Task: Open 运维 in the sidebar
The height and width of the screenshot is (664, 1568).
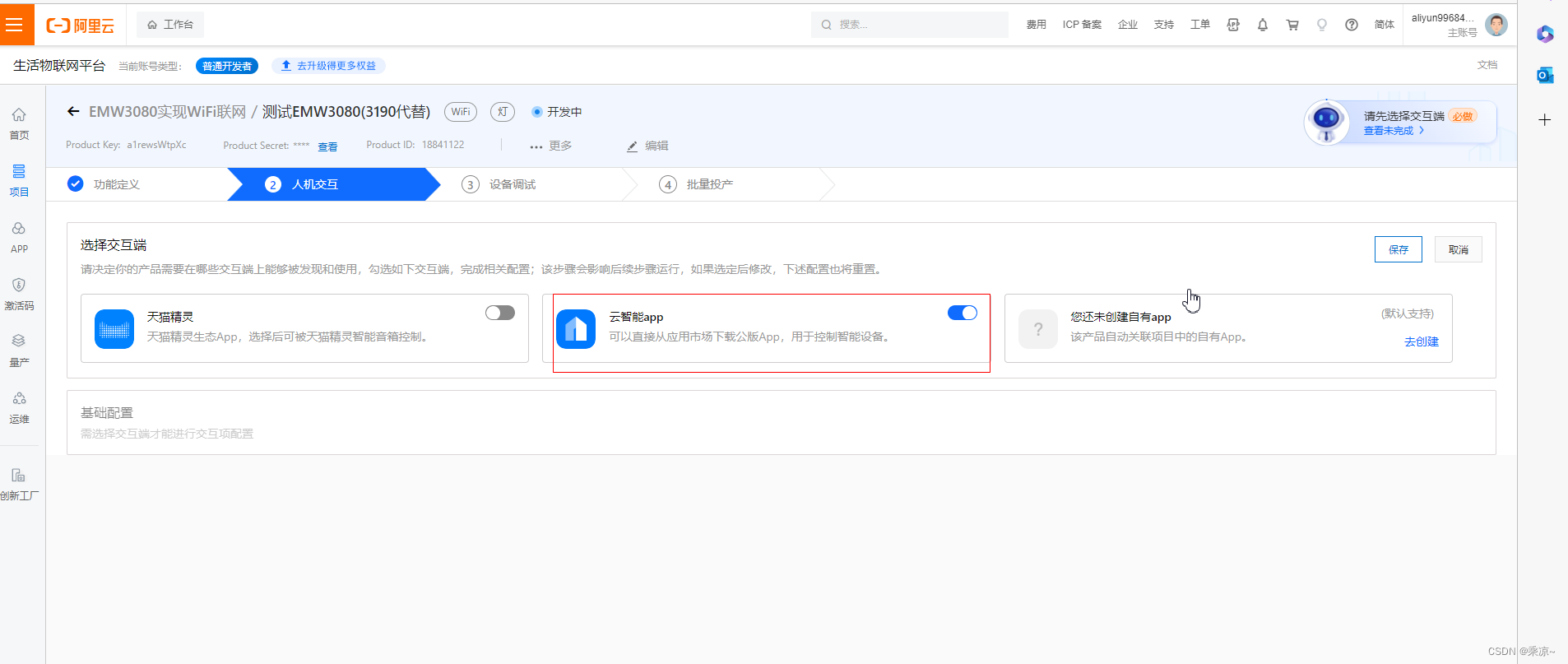Action: 19,408
